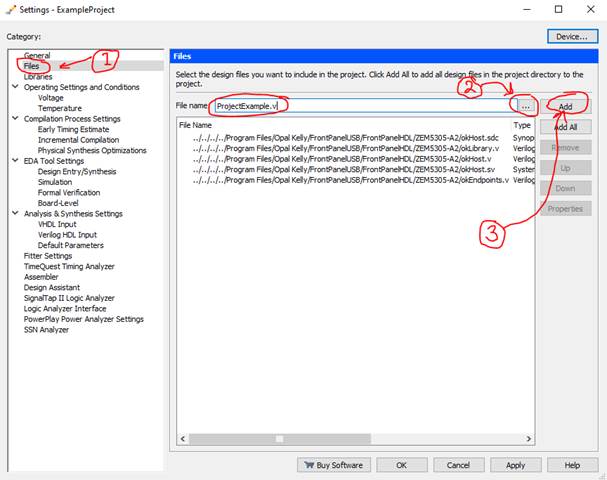Screen dimensions: 607x480
Task: Click the Apply button
Action: pyautogui.click(x=516, y=465)
